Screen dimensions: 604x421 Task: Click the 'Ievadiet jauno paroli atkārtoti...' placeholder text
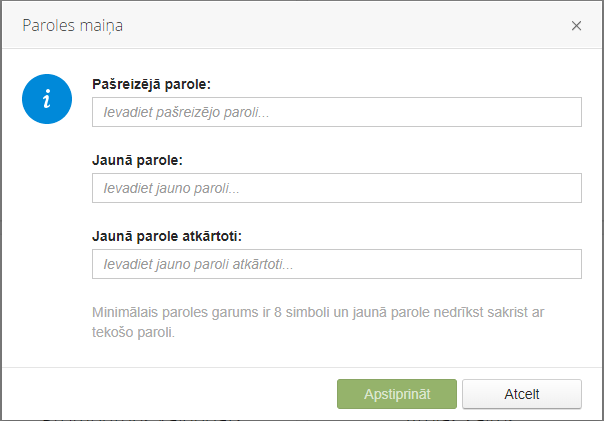(198, 264)
